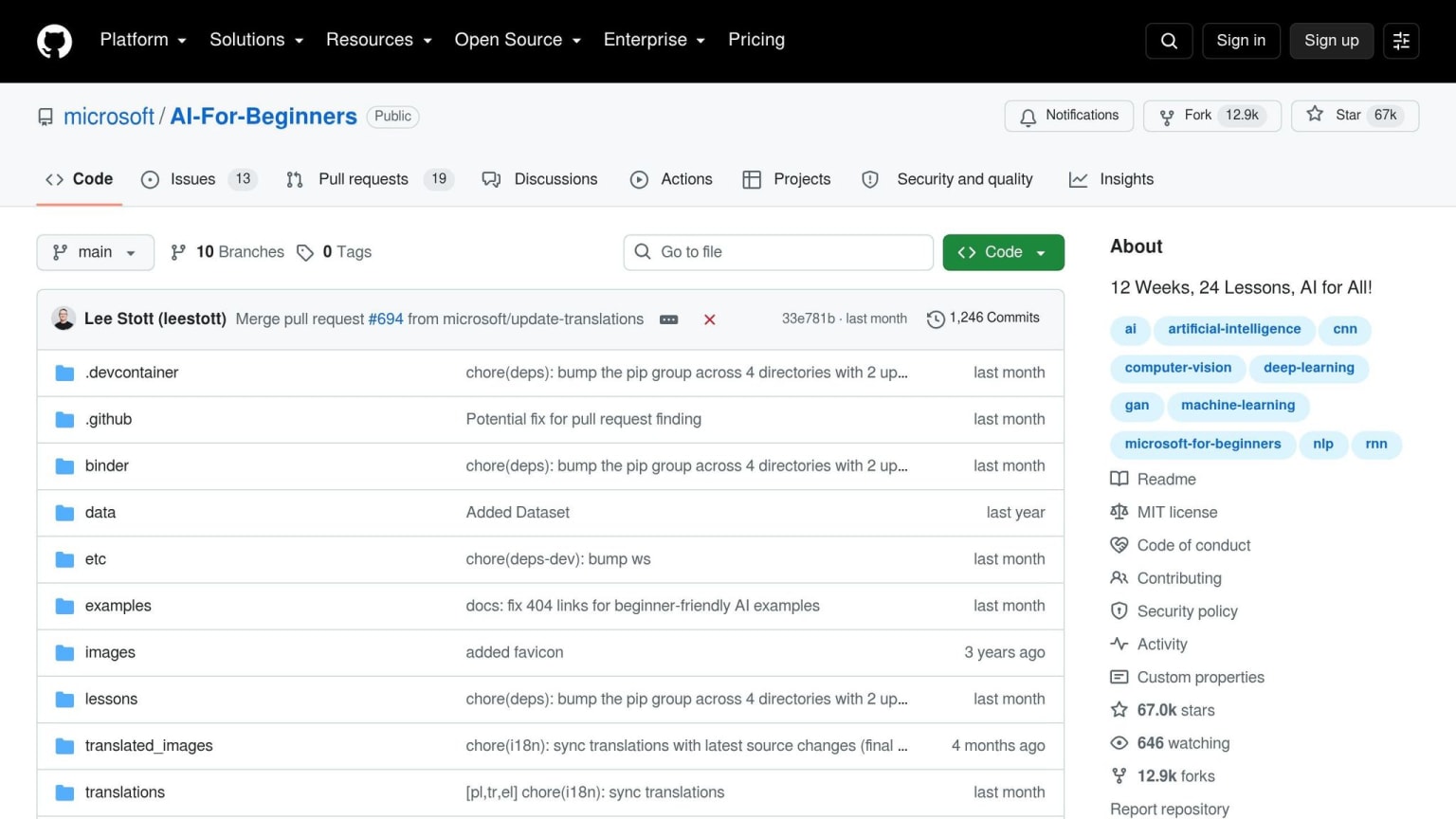Open the header appearance settings icon

[x=1401, y=41]
